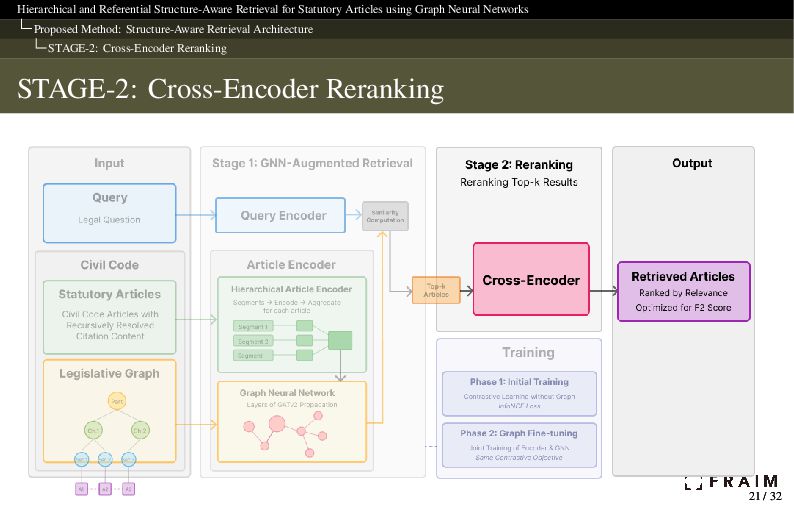Viewport: 794px width, 510px height.
Task: Click the yellow Part node
Action: tap(117, 401)
